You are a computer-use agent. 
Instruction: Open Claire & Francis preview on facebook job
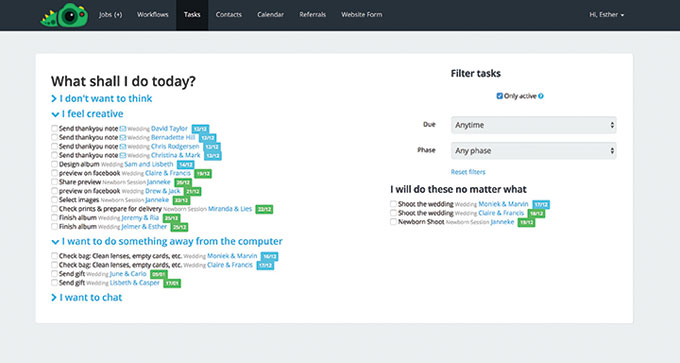pos(168,173)
